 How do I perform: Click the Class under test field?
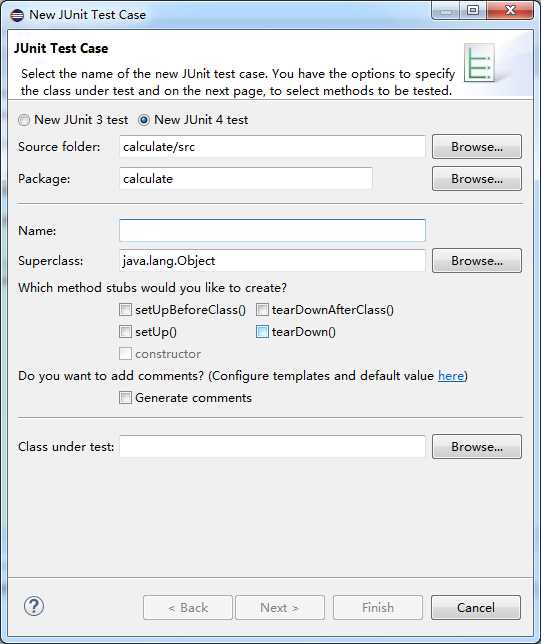point(272,446)
